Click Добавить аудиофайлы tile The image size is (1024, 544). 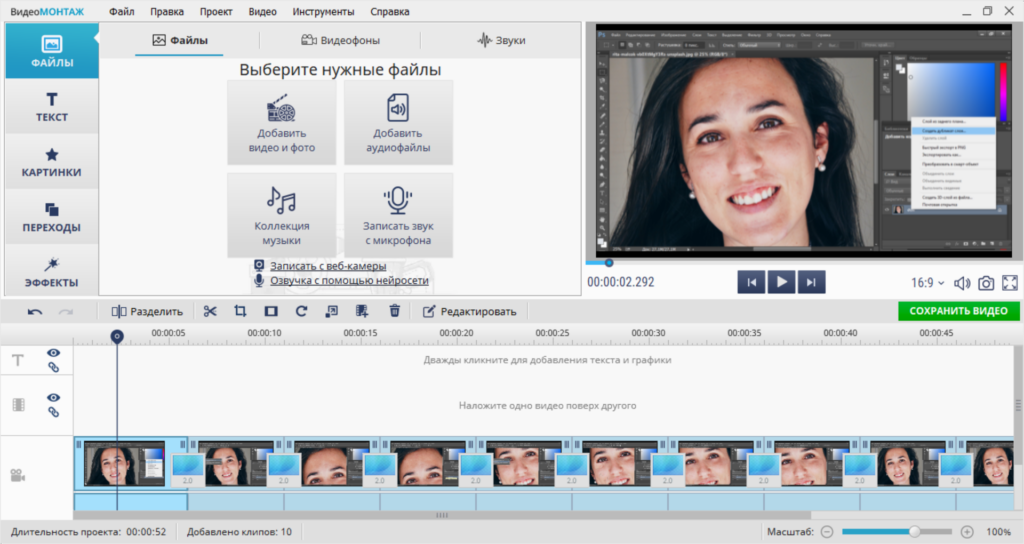click(398, 123)
